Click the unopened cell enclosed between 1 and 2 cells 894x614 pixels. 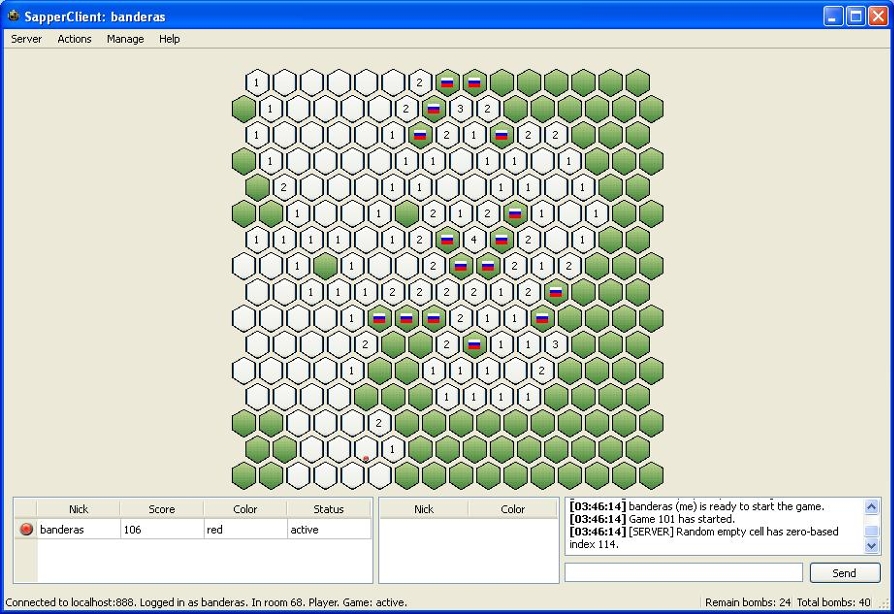(x=407, y=213)
